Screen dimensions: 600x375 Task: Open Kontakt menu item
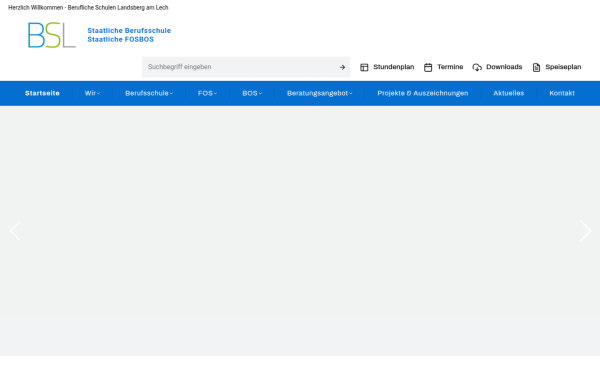tap(562, 93)
